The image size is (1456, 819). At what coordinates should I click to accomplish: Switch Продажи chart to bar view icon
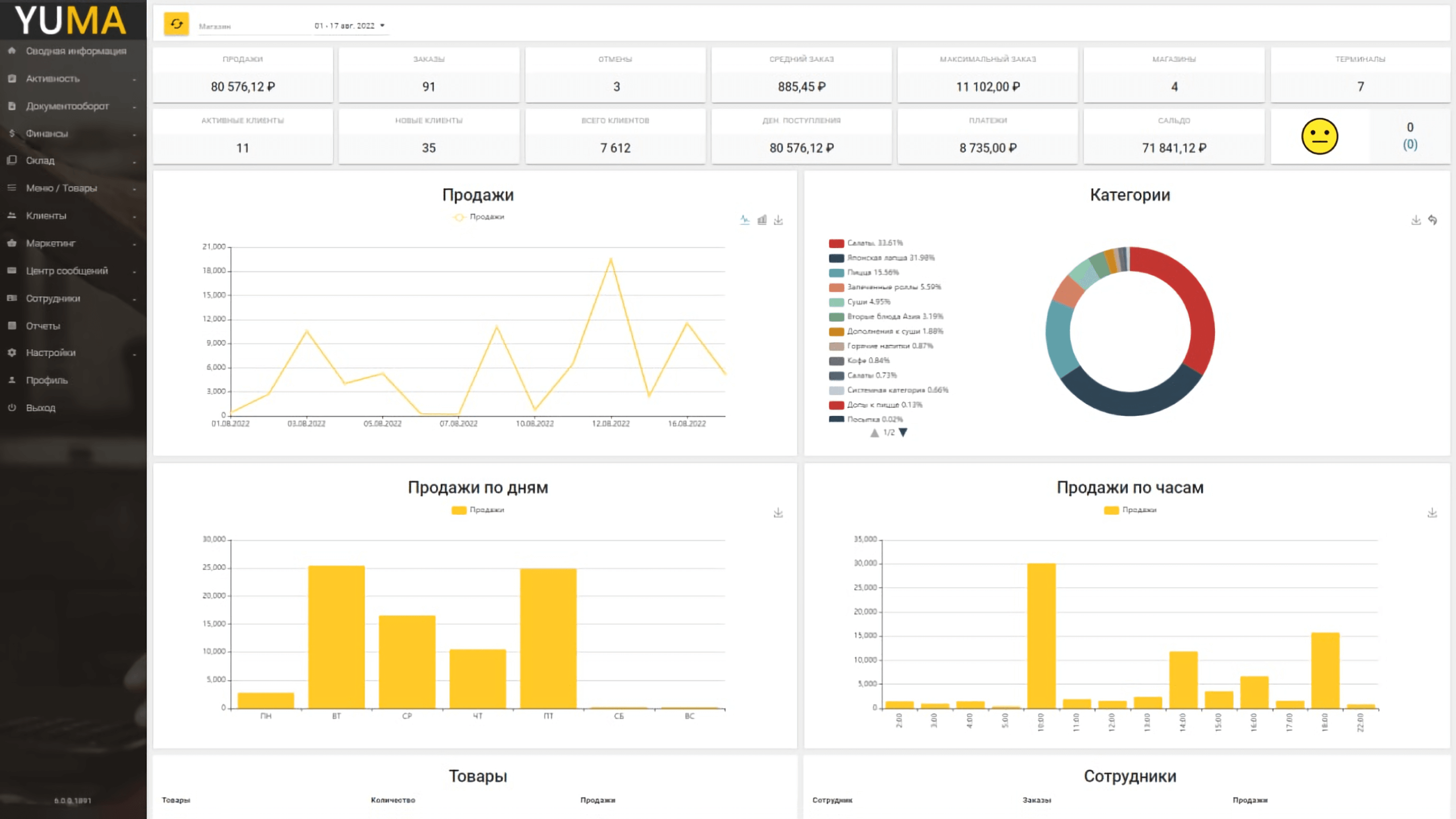click(762, 220)
